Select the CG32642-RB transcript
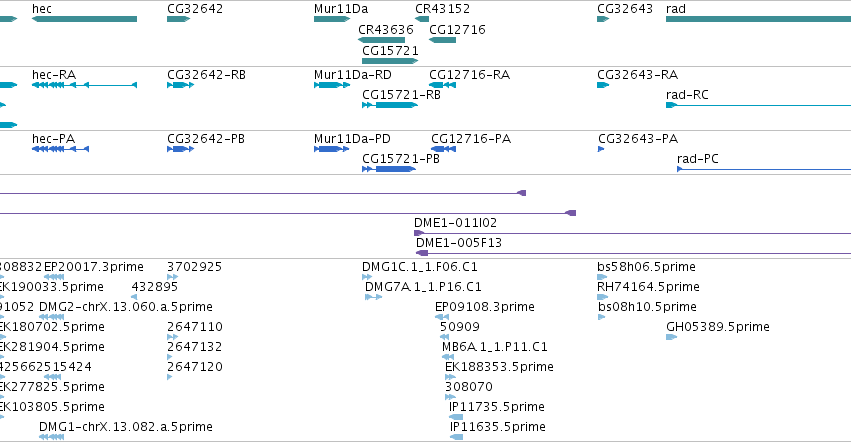The image size is (851, 442). coord(180,85)
